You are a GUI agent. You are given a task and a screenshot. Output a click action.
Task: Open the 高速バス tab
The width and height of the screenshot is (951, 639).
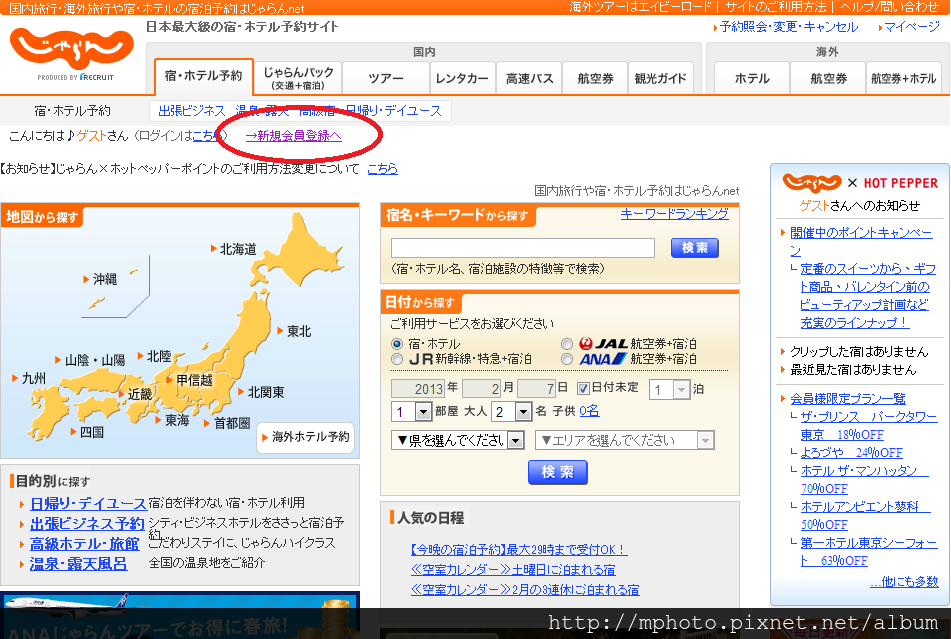pyautogui.click(x=529, y=78)
